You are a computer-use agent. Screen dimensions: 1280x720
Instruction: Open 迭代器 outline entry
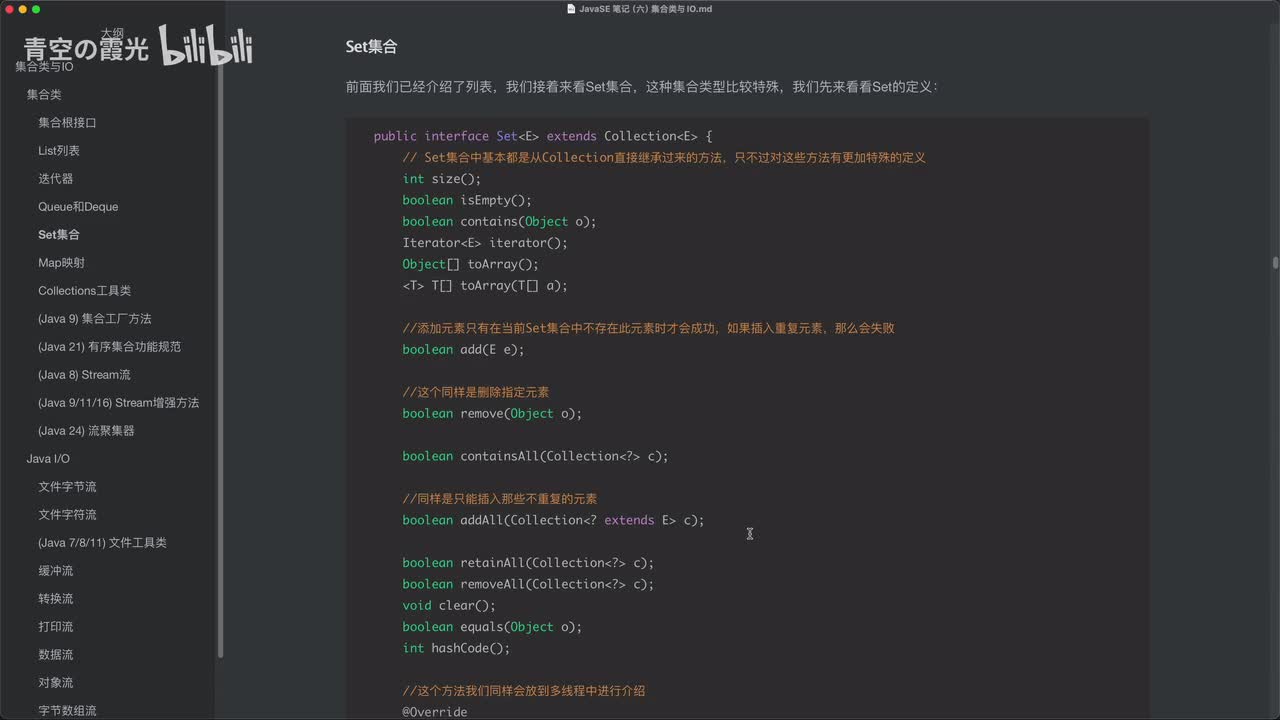[56, 178]
